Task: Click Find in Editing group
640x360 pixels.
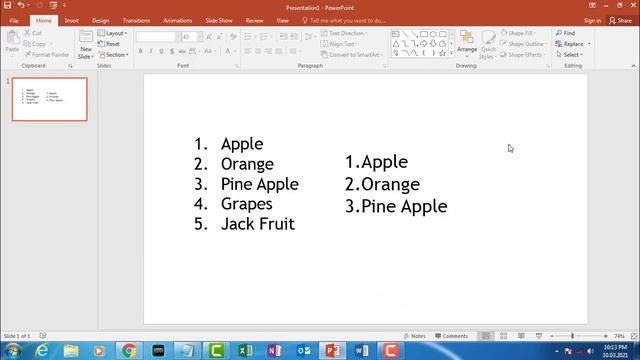Action: click(x=566, y=33)
